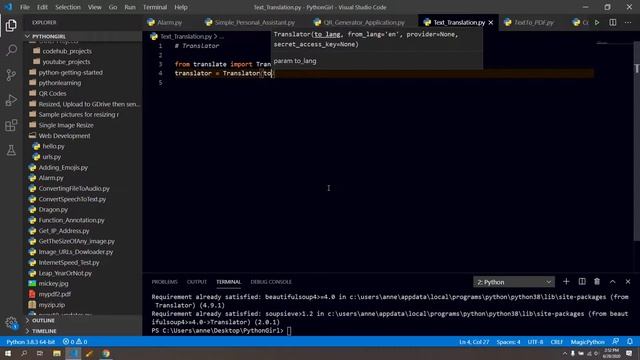Open the Run and Debug view
The width and height of the screenshot is (640, 360).
tap(11, 100)
